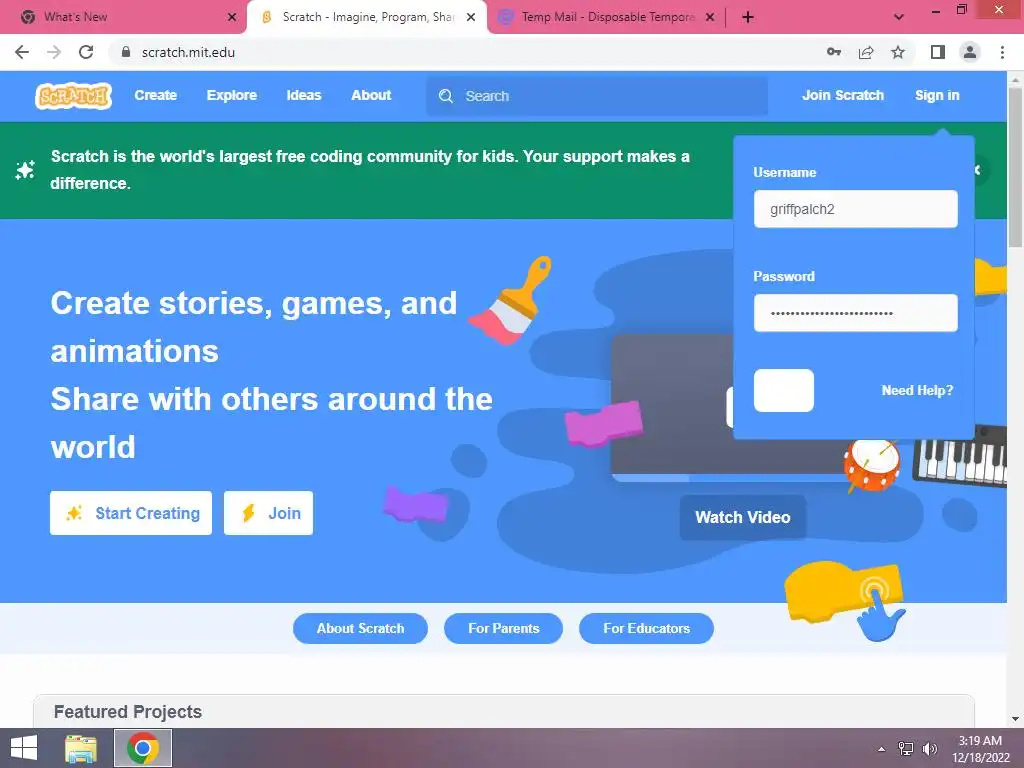The height and width of the screenshot is (768, 1024).
Task: Open the Windows Start menu
Action: (x=24, y=748)
